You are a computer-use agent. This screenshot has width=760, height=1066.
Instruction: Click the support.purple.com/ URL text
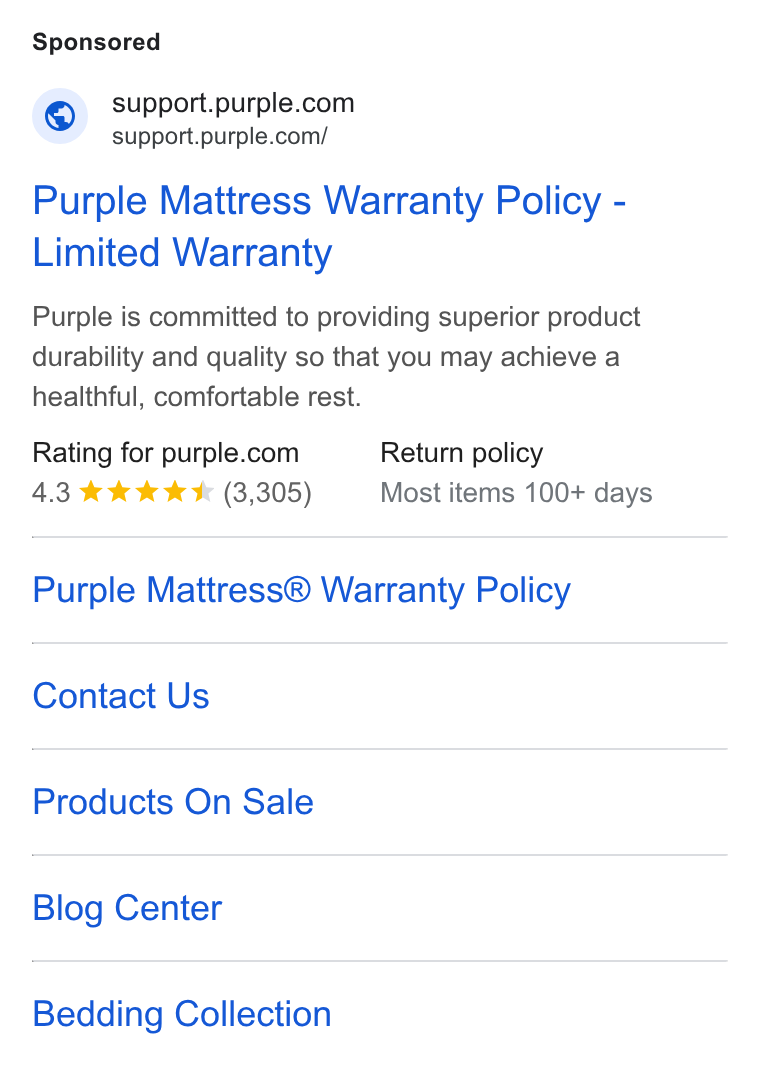pyautogui.click(x=220, y=136)
